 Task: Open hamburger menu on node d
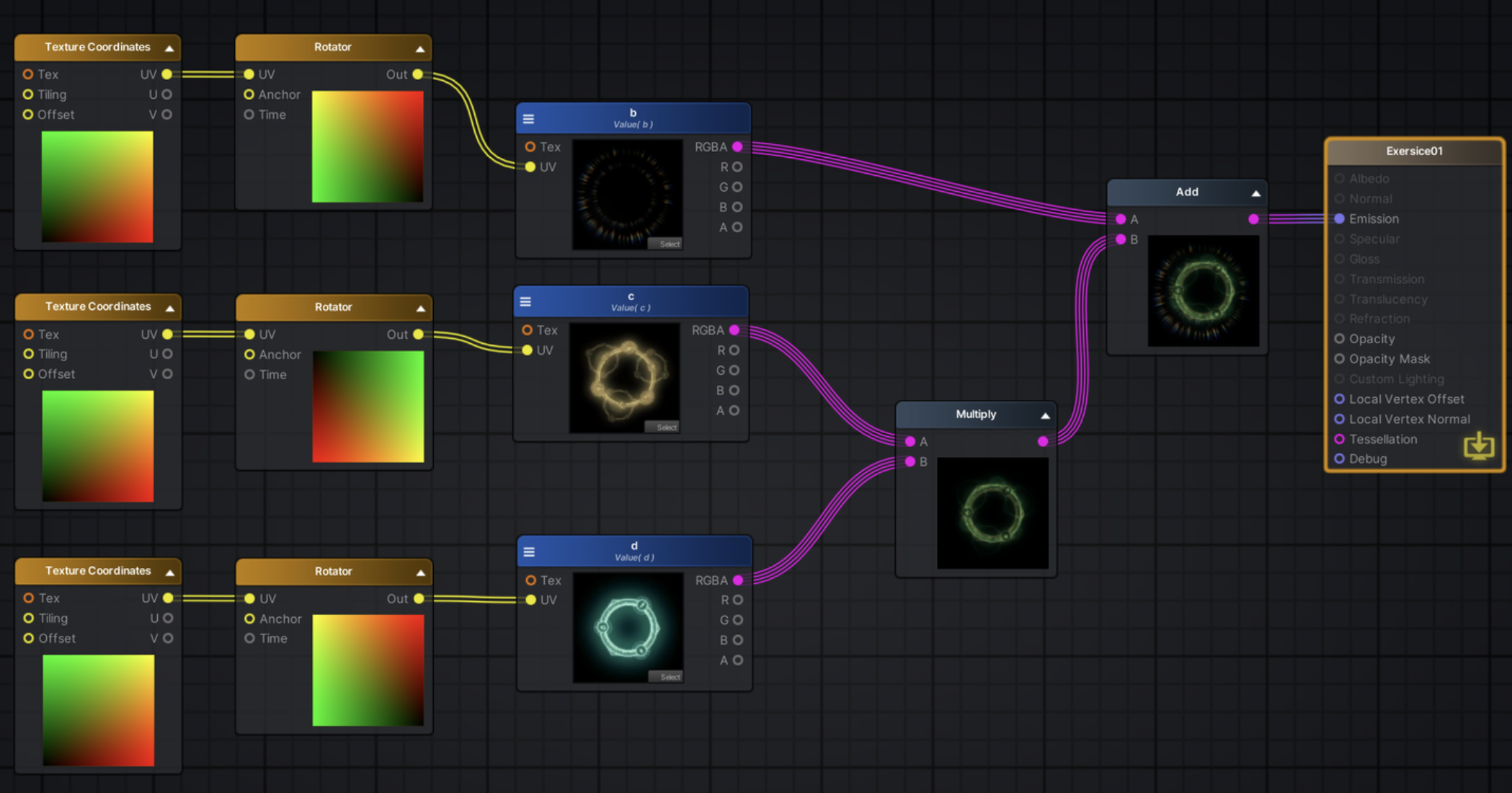coord(529,552)
